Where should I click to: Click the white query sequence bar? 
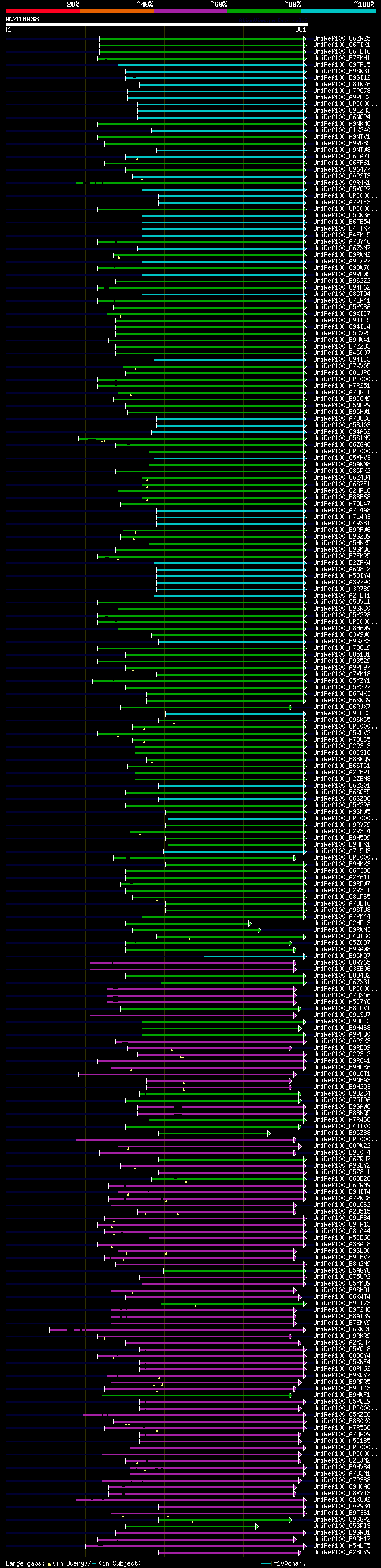(157, 25)
